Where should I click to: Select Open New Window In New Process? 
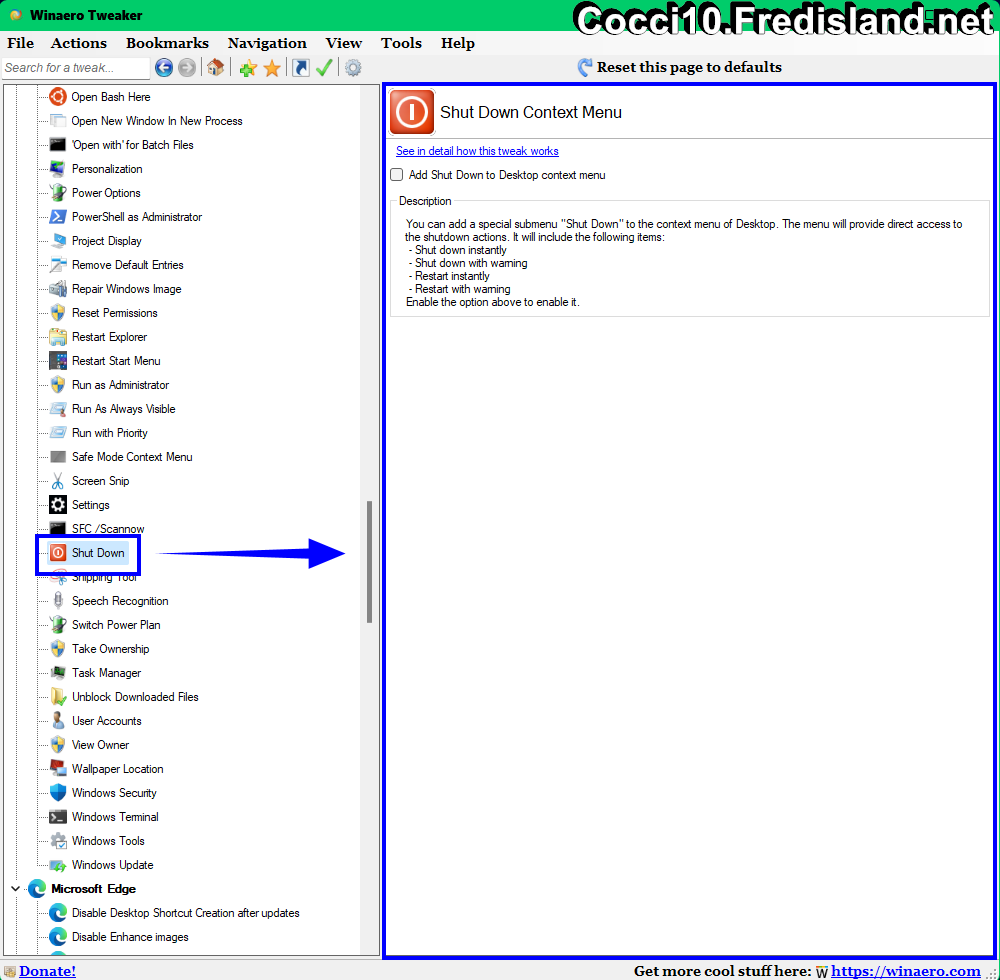click(x=157, y=121)
